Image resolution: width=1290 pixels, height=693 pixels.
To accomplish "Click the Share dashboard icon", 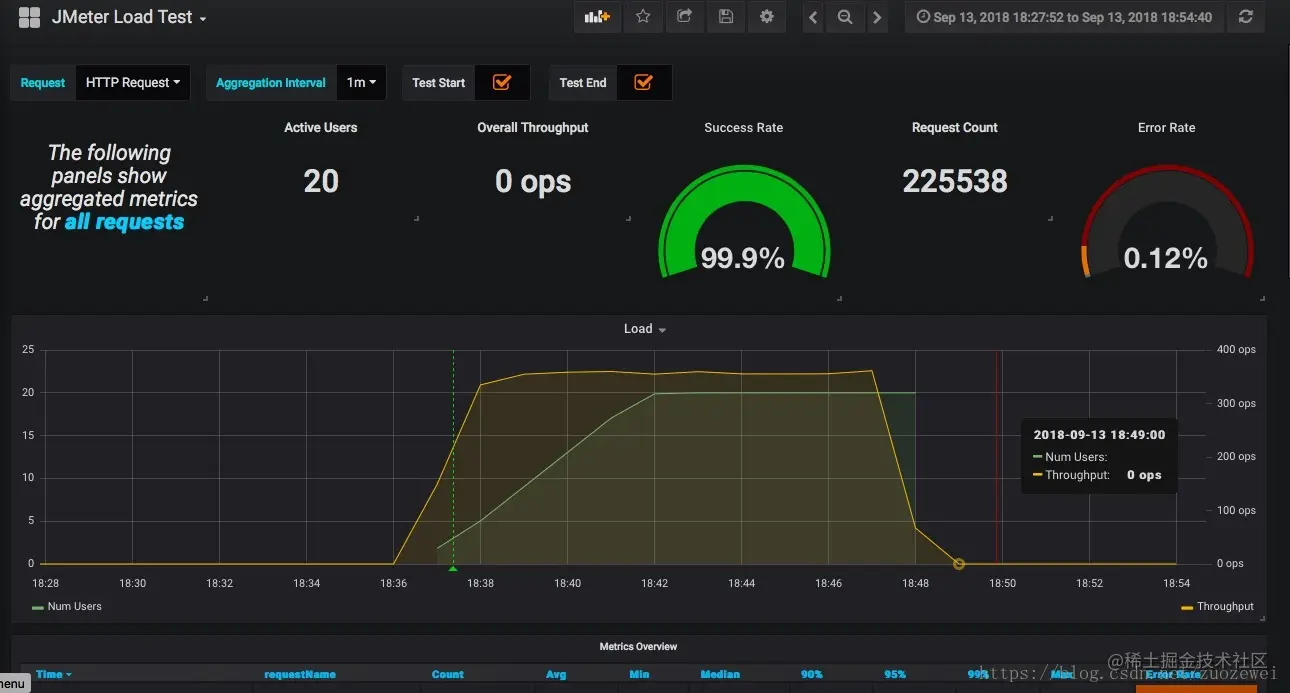I will pyautogui.click(x=684, y=17).
